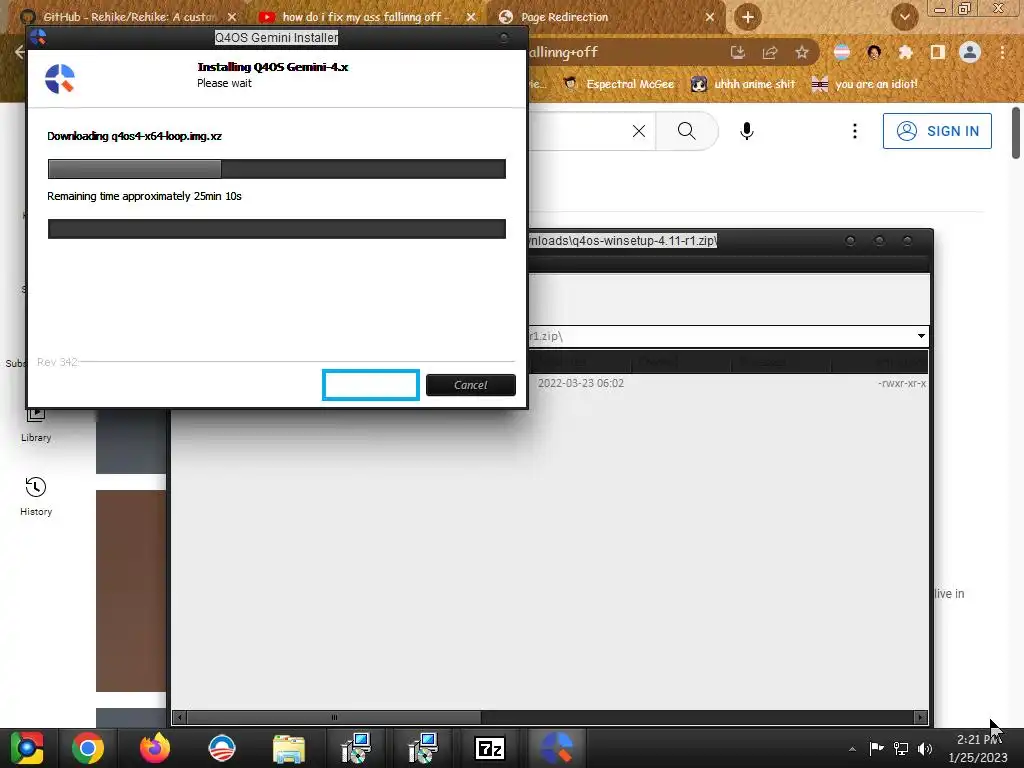Click the Q4OS Gemini Installer title bar icon
This screenshot has width=1024, height=768.
[38, 37]
